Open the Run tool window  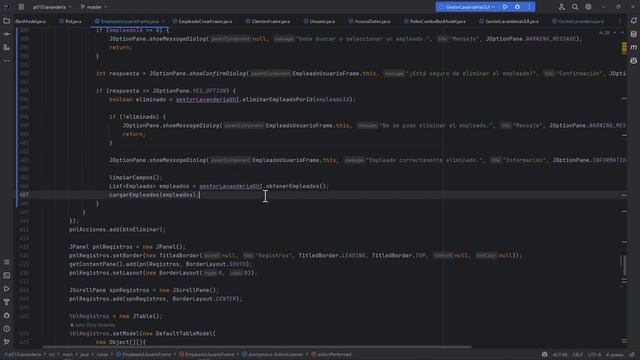(7, 289)
